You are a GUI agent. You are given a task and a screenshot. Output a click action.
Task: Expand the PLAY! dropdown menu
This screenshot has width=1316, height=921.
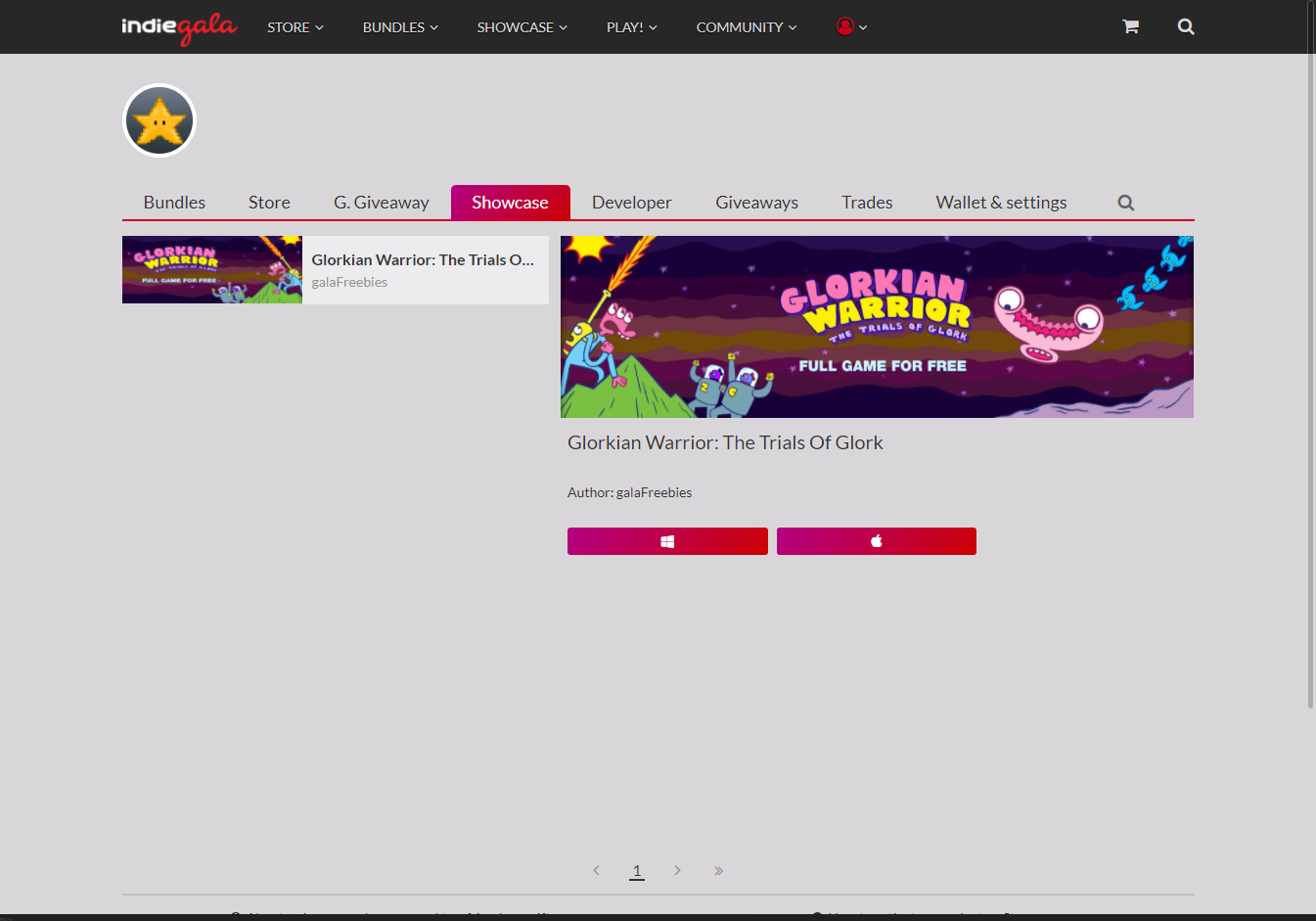[x=632, y=27]
